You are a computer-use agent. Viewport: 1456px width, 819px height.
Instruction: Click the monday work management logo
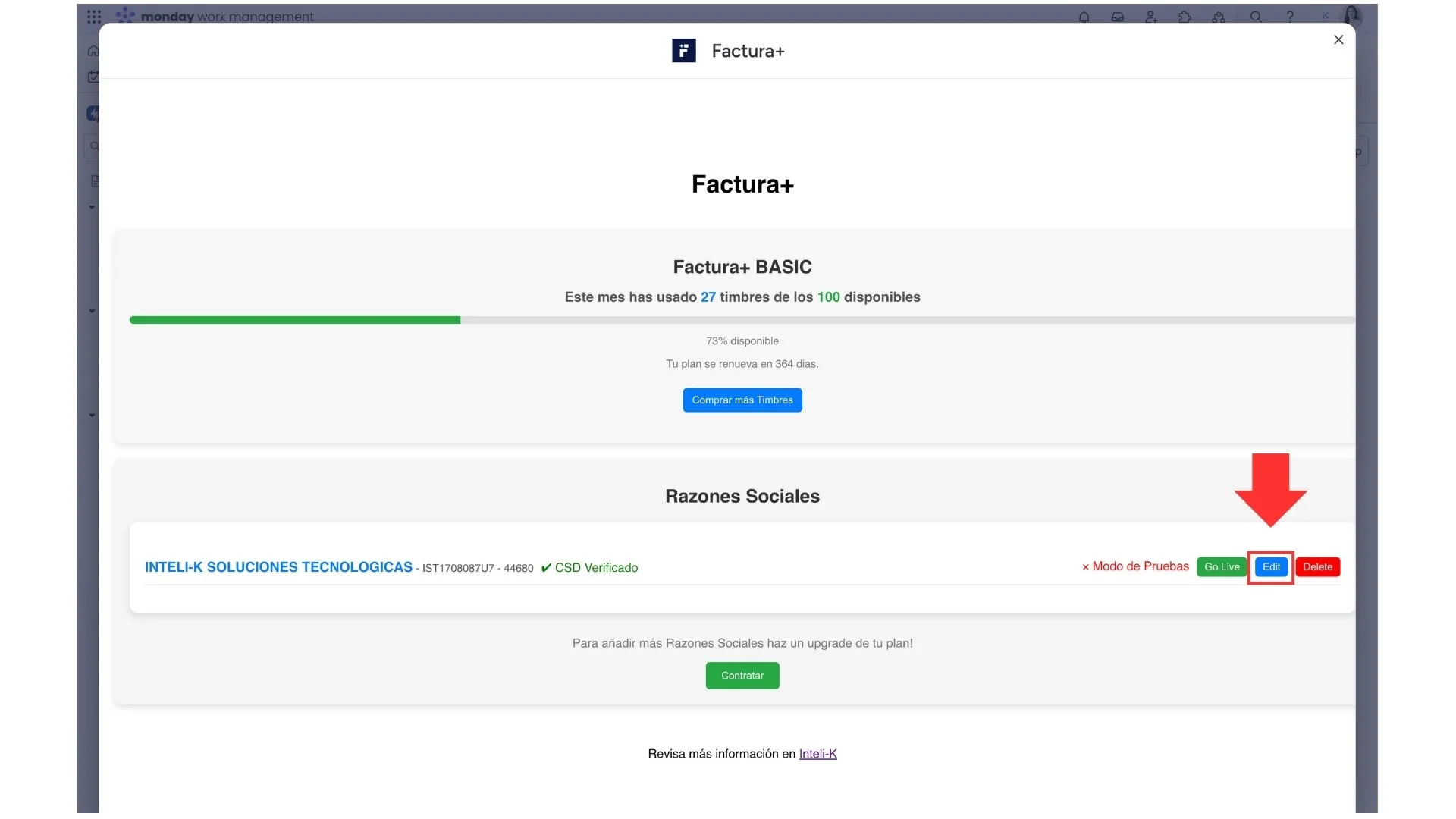215,17
